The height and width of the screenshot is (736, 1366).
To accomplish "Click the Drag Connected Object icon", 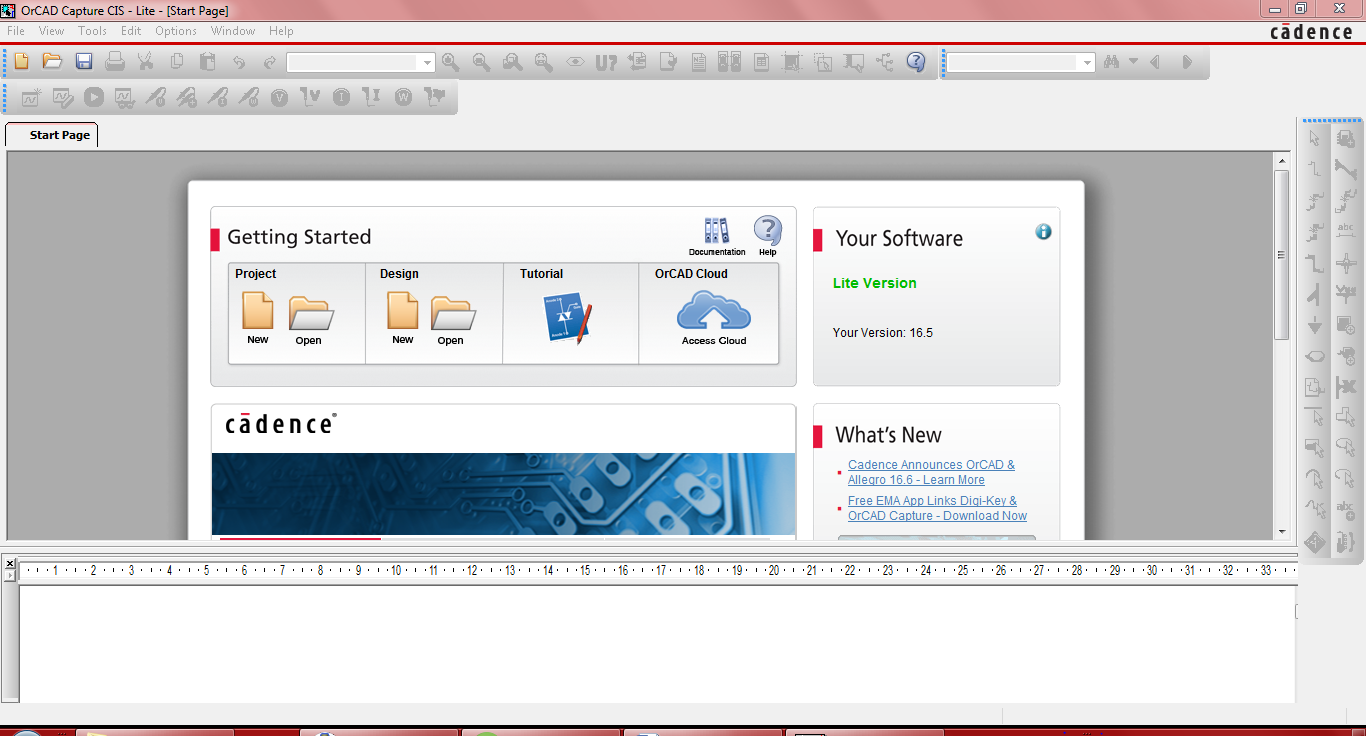I will (x=854, y=62).
